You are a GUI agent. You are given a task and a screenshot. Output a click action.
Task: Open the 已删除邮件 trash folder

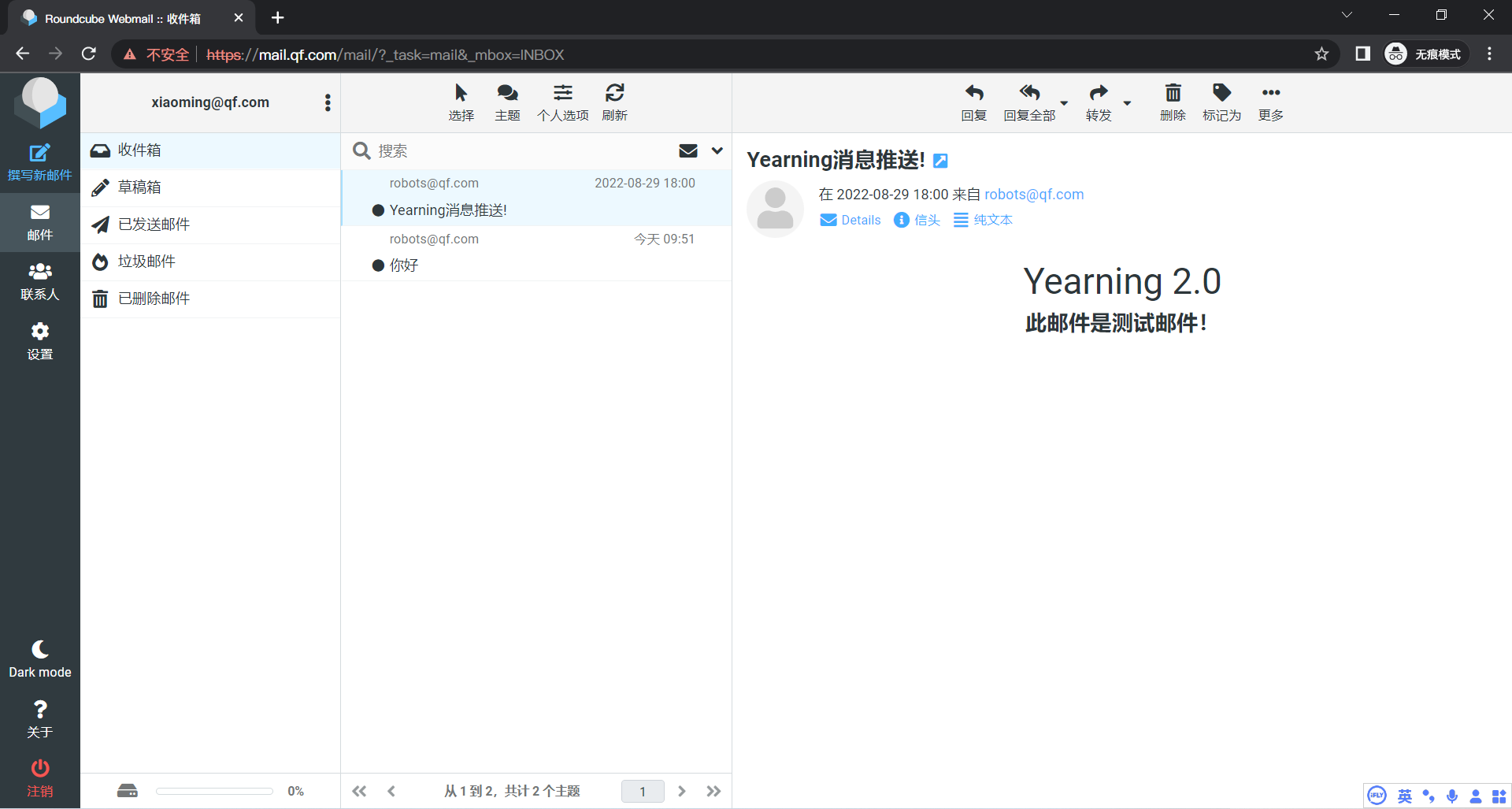pos(210,299)
